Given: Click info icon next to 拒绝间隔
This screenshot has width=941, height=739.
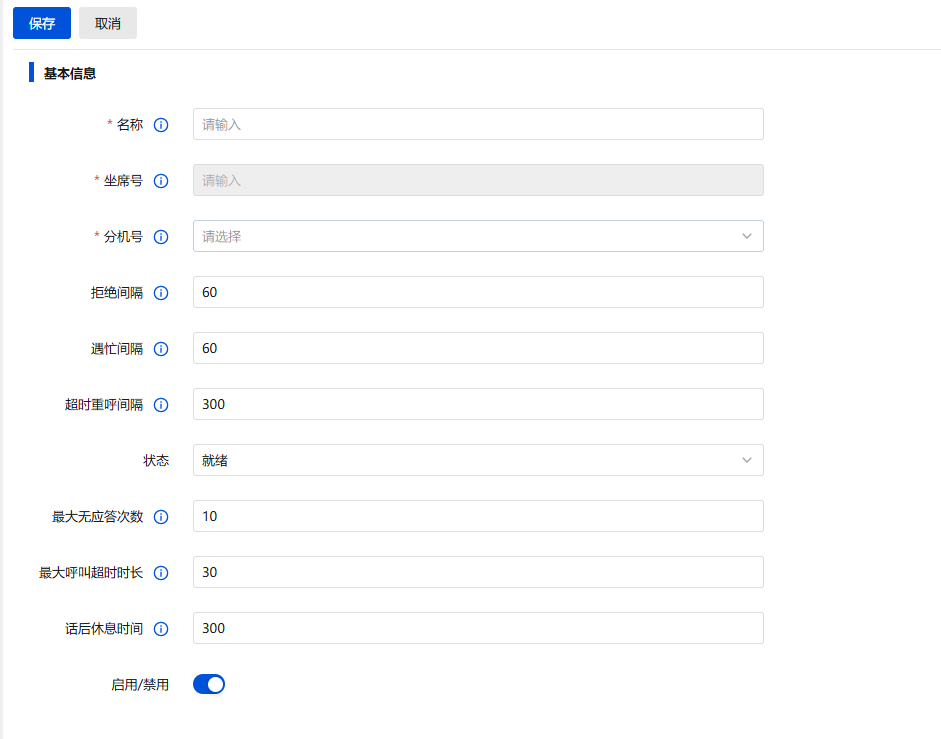Looking at the screenshot, I should coord(161,293).
